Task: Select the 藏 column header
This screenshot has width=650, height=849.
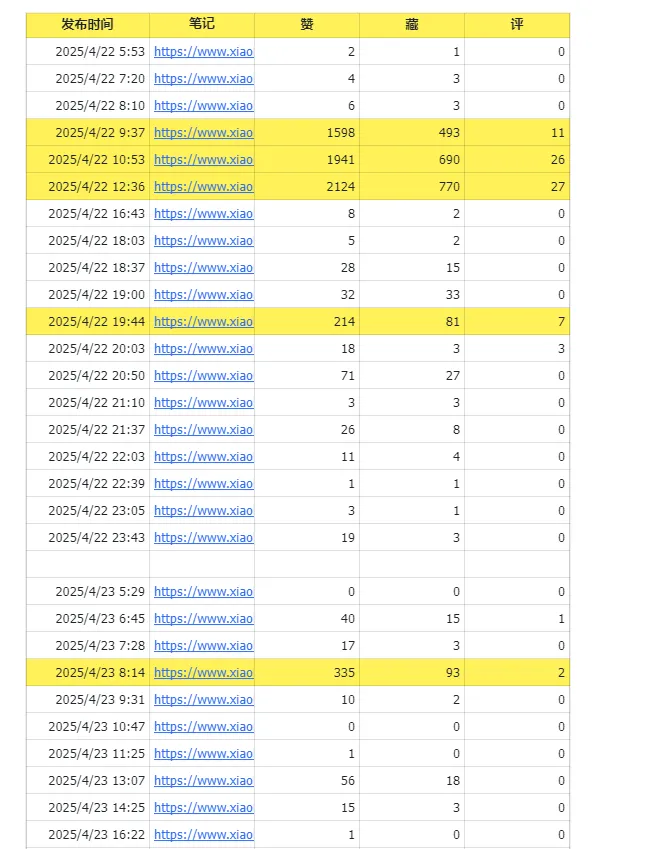Action: point(412,24)
